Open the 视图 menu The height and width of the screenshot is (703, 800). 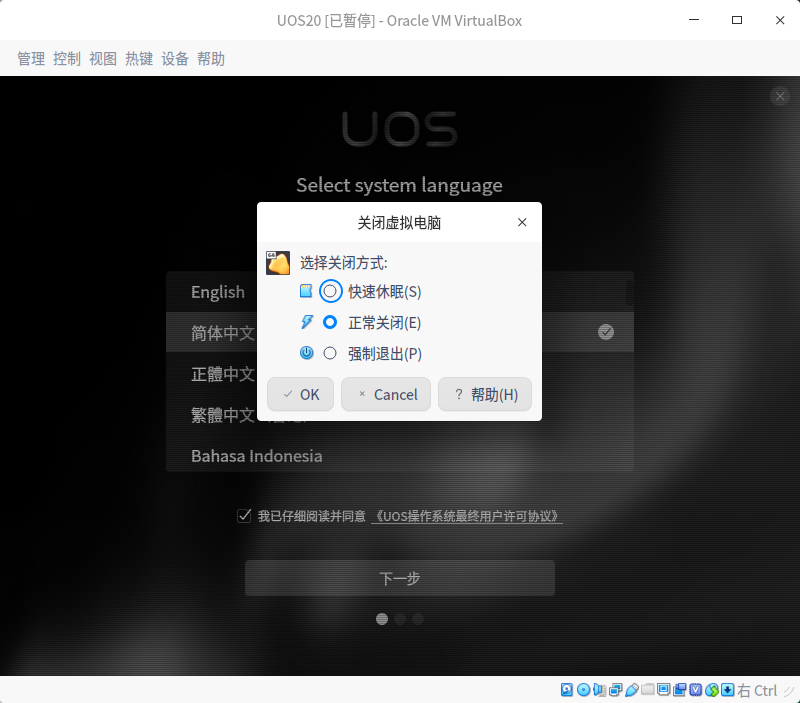click(103, 59)
